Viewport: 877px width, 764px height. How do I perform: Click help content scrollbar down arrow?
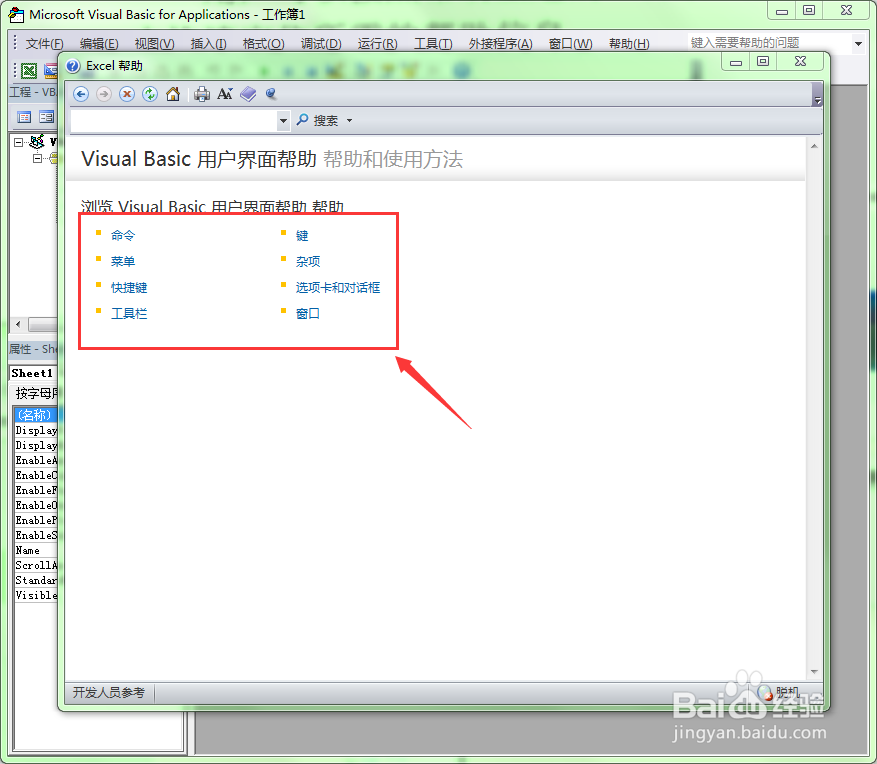pyautogui.click(x=814, y=672)
